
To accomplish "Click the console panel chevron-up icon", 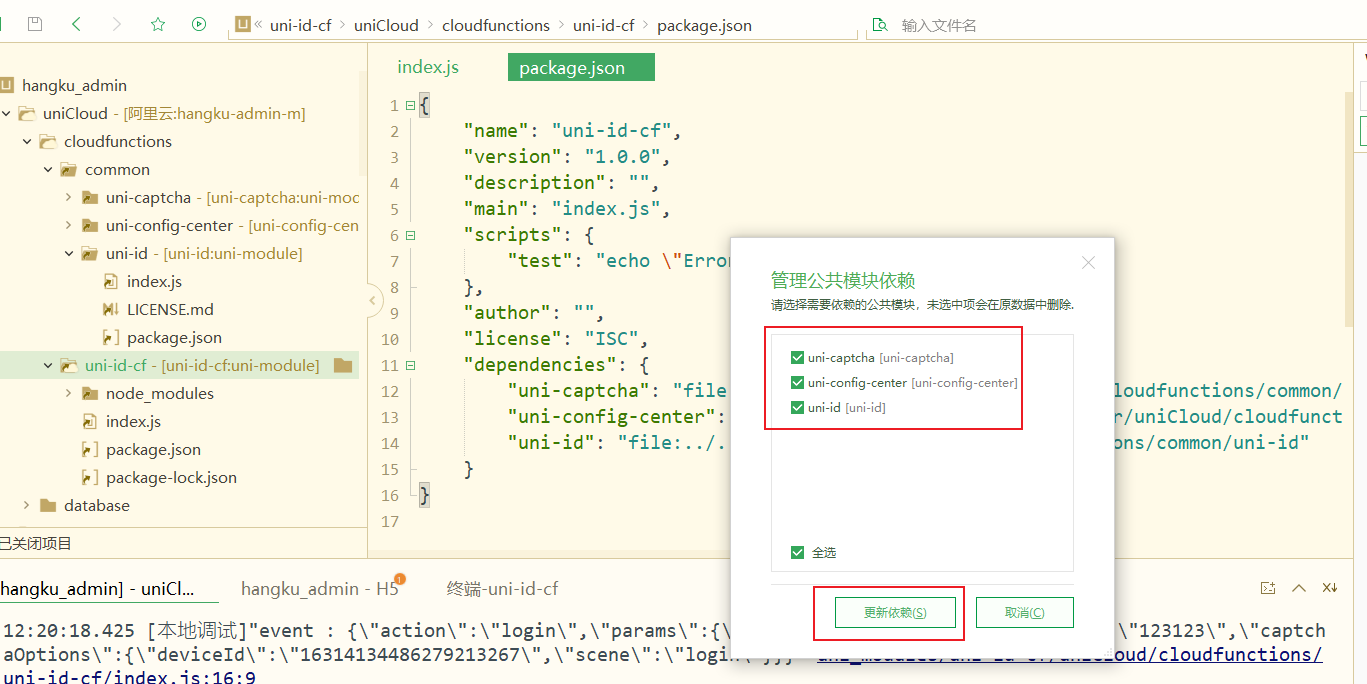I will (1299, 588).
